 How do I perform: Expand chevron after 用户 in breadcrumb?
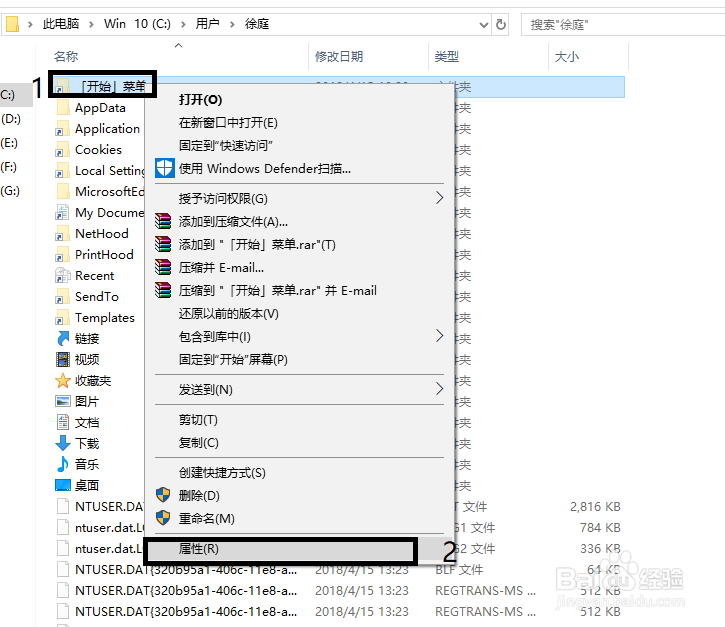click(232, 24)
